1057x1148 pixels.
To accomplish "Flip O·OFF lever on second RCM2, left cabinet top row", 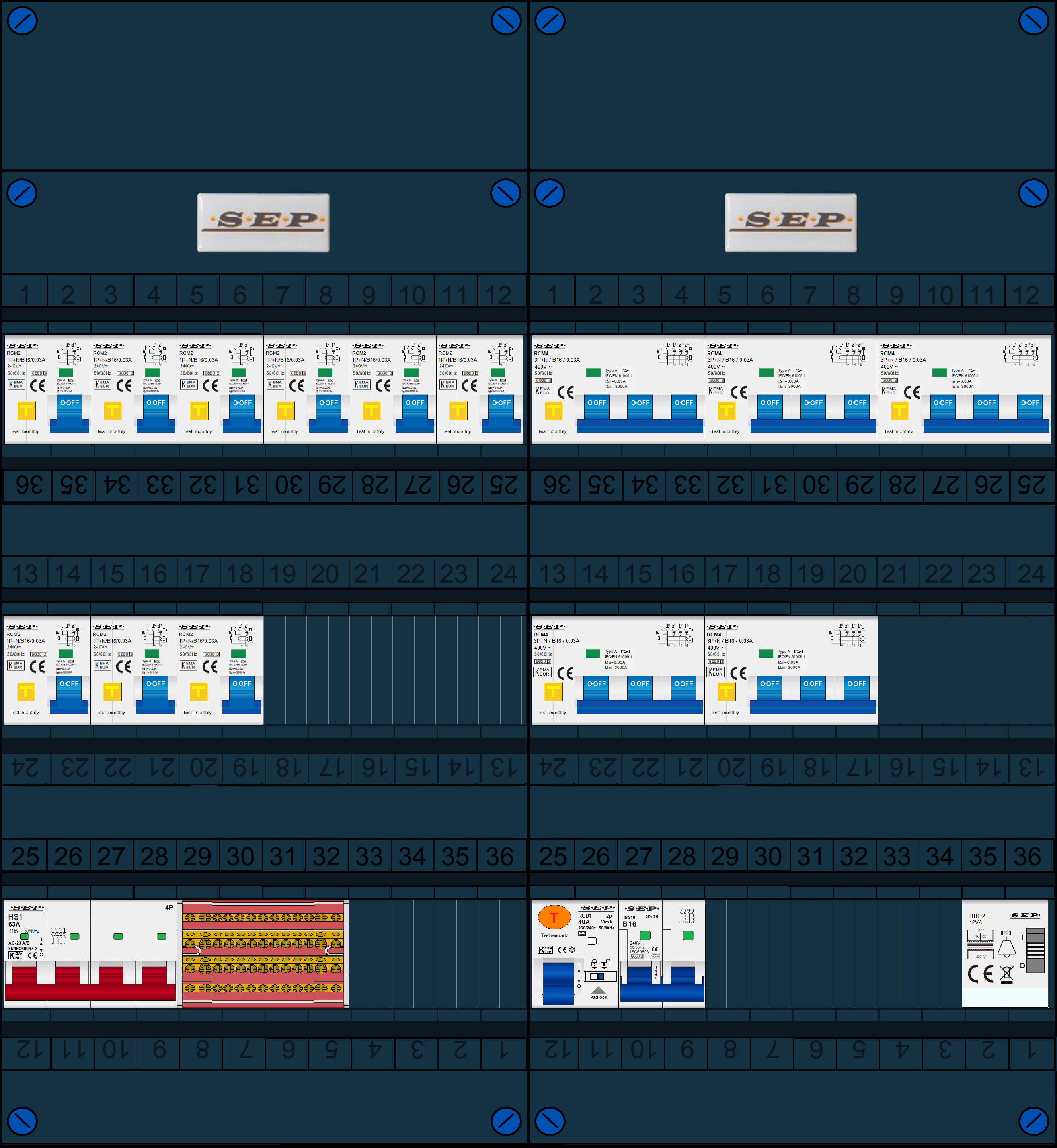I will [156, 414].
